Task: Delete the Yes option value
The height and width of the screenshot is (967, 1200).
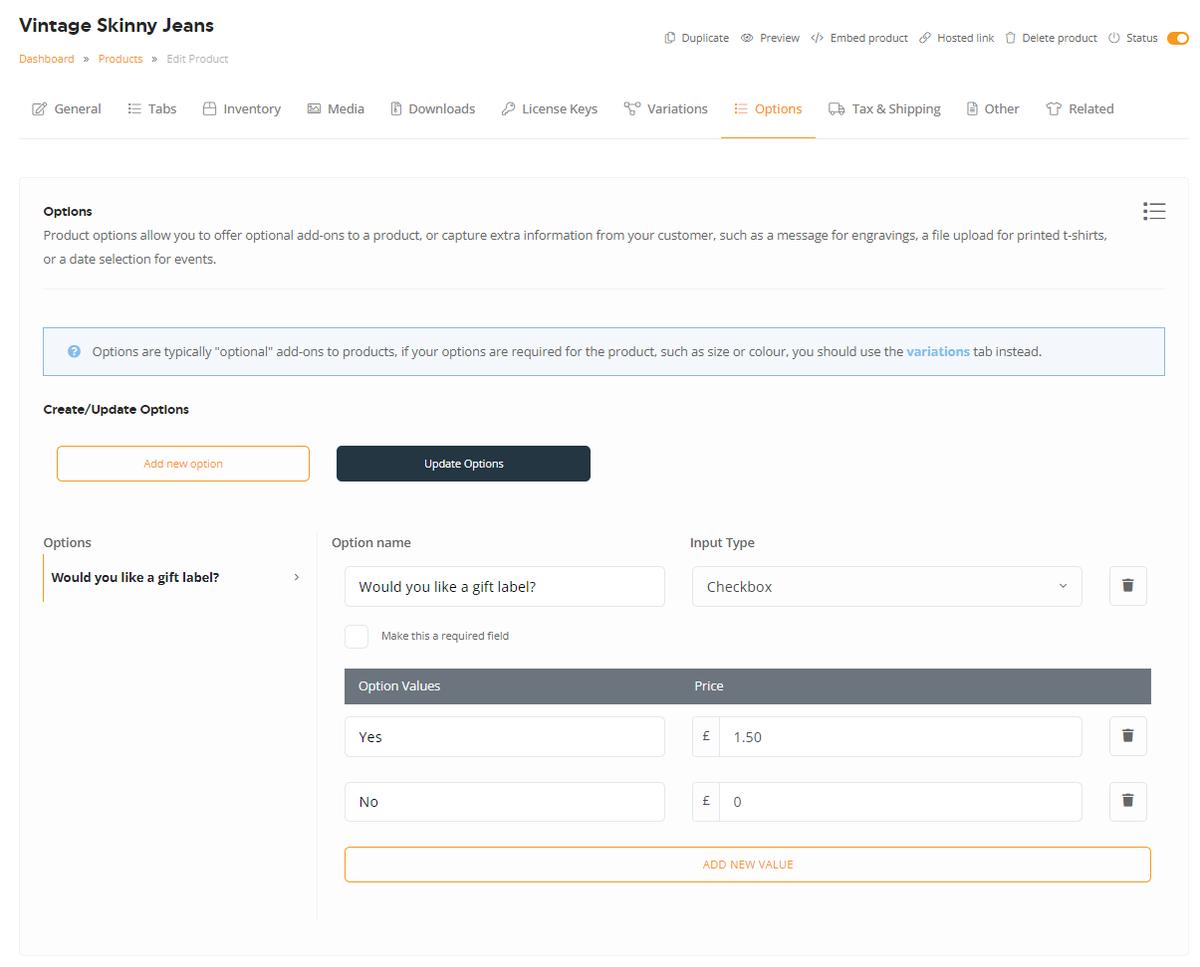Action: pyautogui.click(x=1127, y=736)
